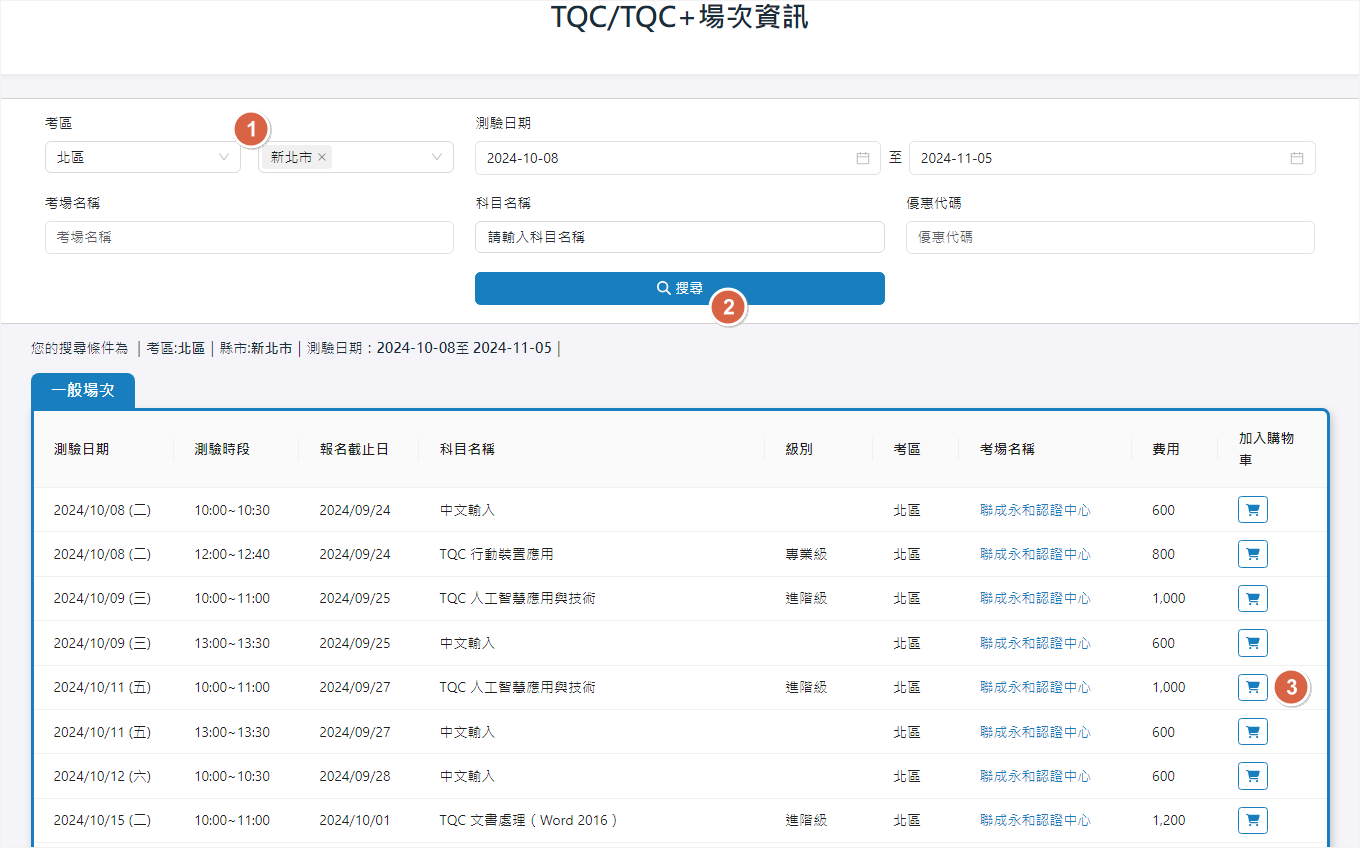Open 聯成永和認證中心 link in 2024/10/11 13:00 row
1360x848 pixels.
[x=1035, y=732]
